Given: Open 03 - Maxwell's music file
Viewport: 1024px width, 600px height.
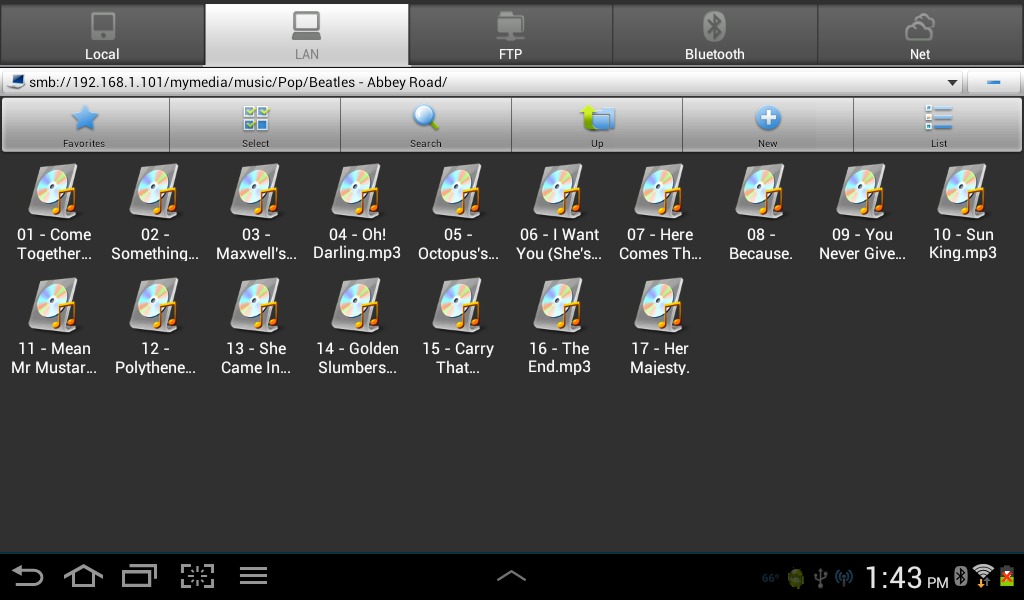Looking at the screenshot, I should (256, 212).
